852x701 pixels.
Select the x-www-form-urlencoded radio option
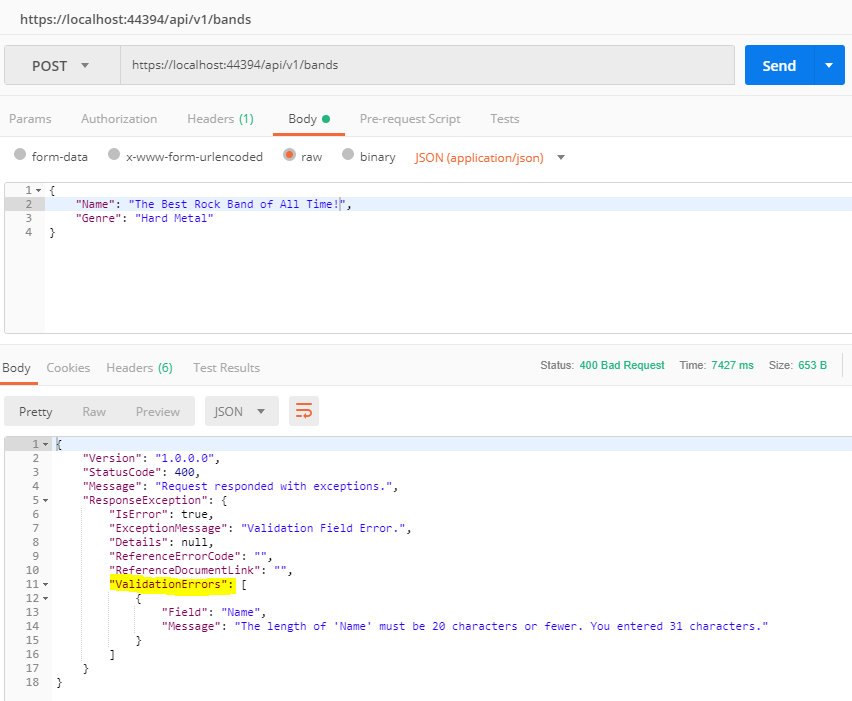click(x=114, y=154)
